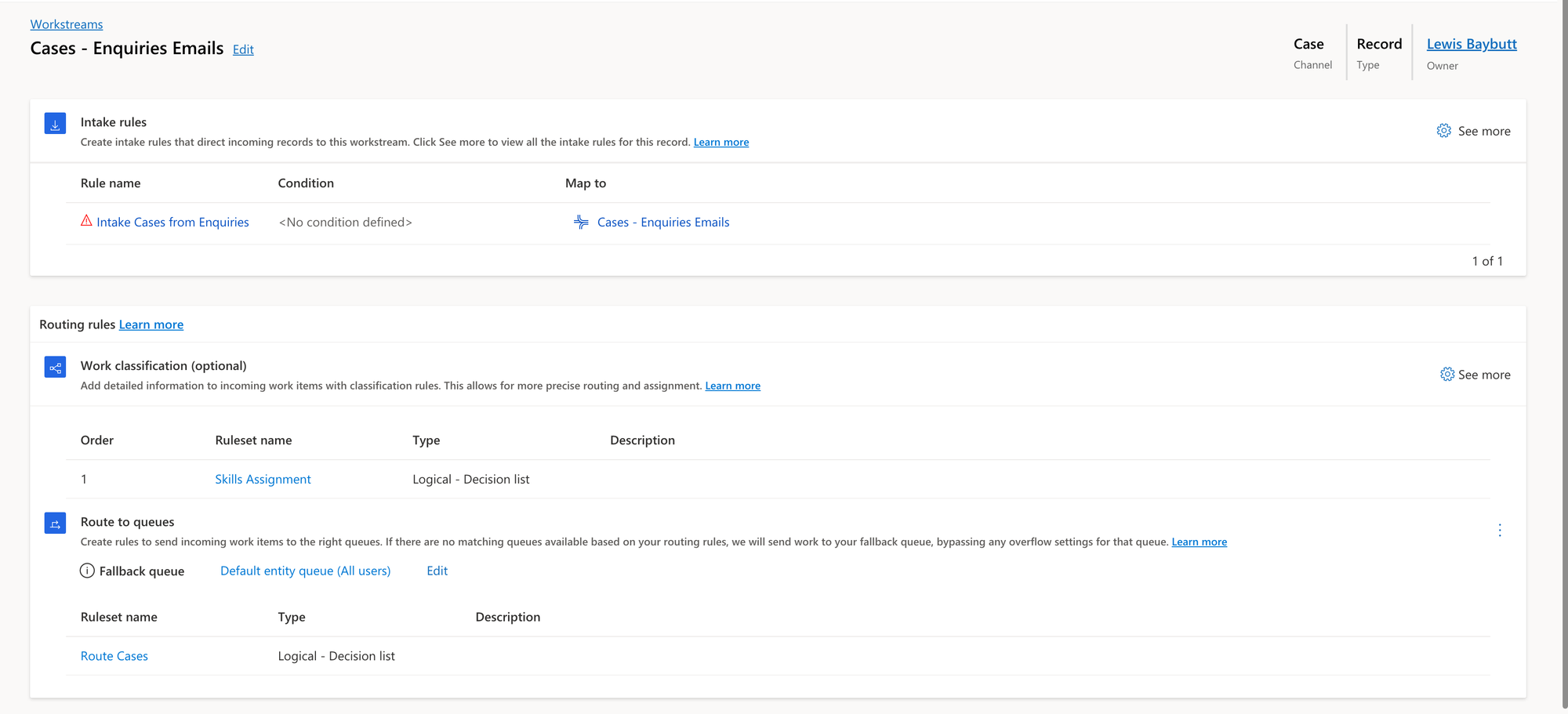This screenshot has height=714, width=1568.
Task: Click the Record type value
Action: point(1379,44)
